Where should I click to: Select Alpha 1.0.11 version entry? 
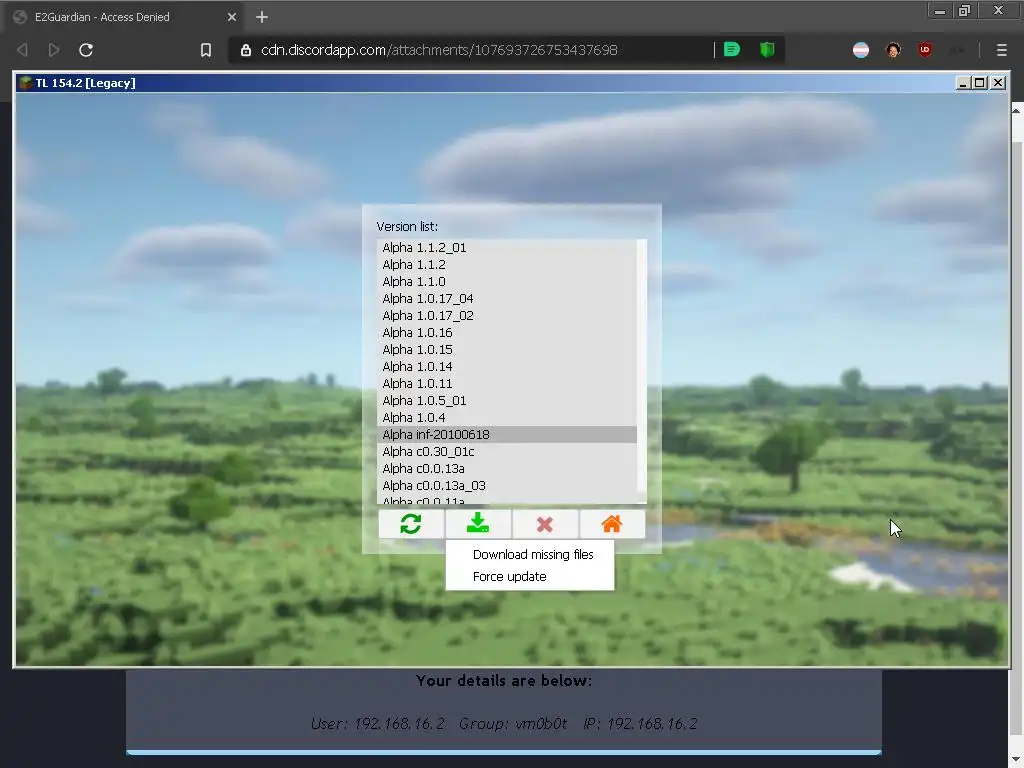click(507, 383)
